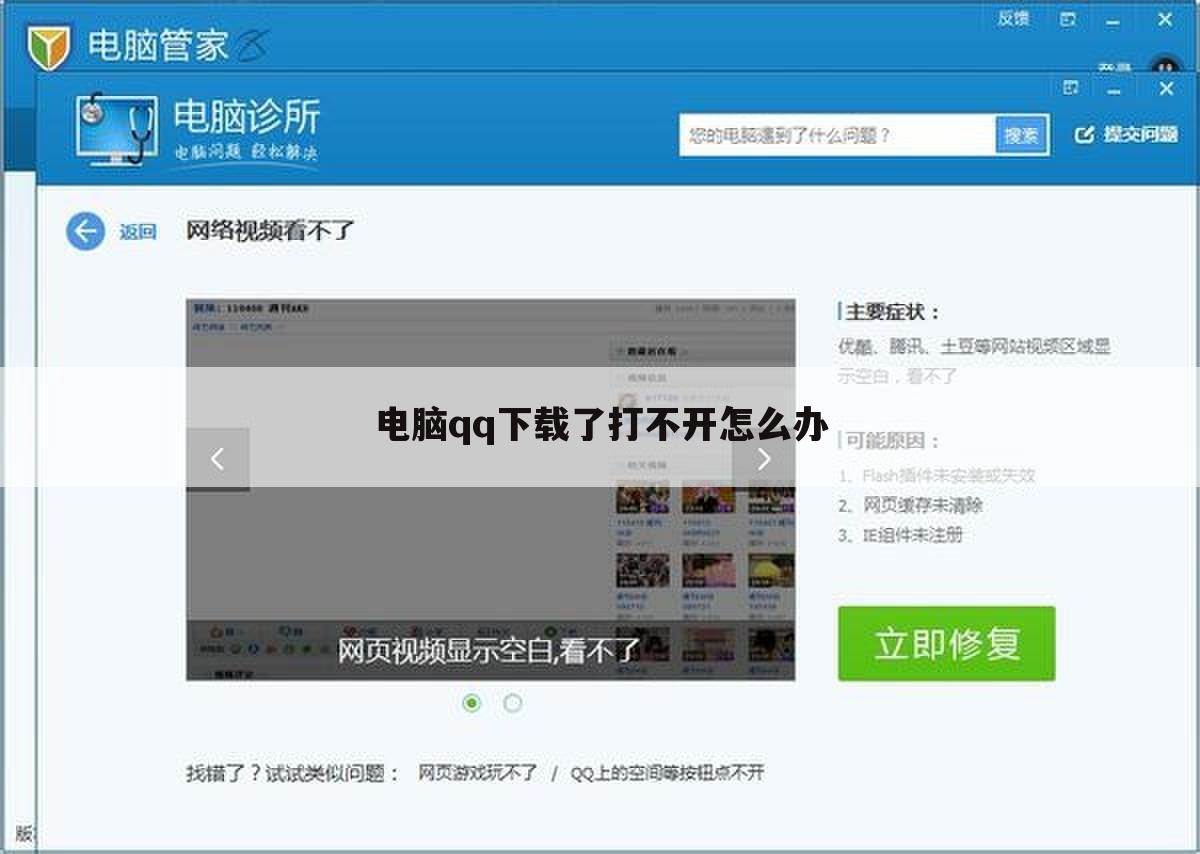
Task: Show next slide with right chevron
Action: (x=764, y=459)
